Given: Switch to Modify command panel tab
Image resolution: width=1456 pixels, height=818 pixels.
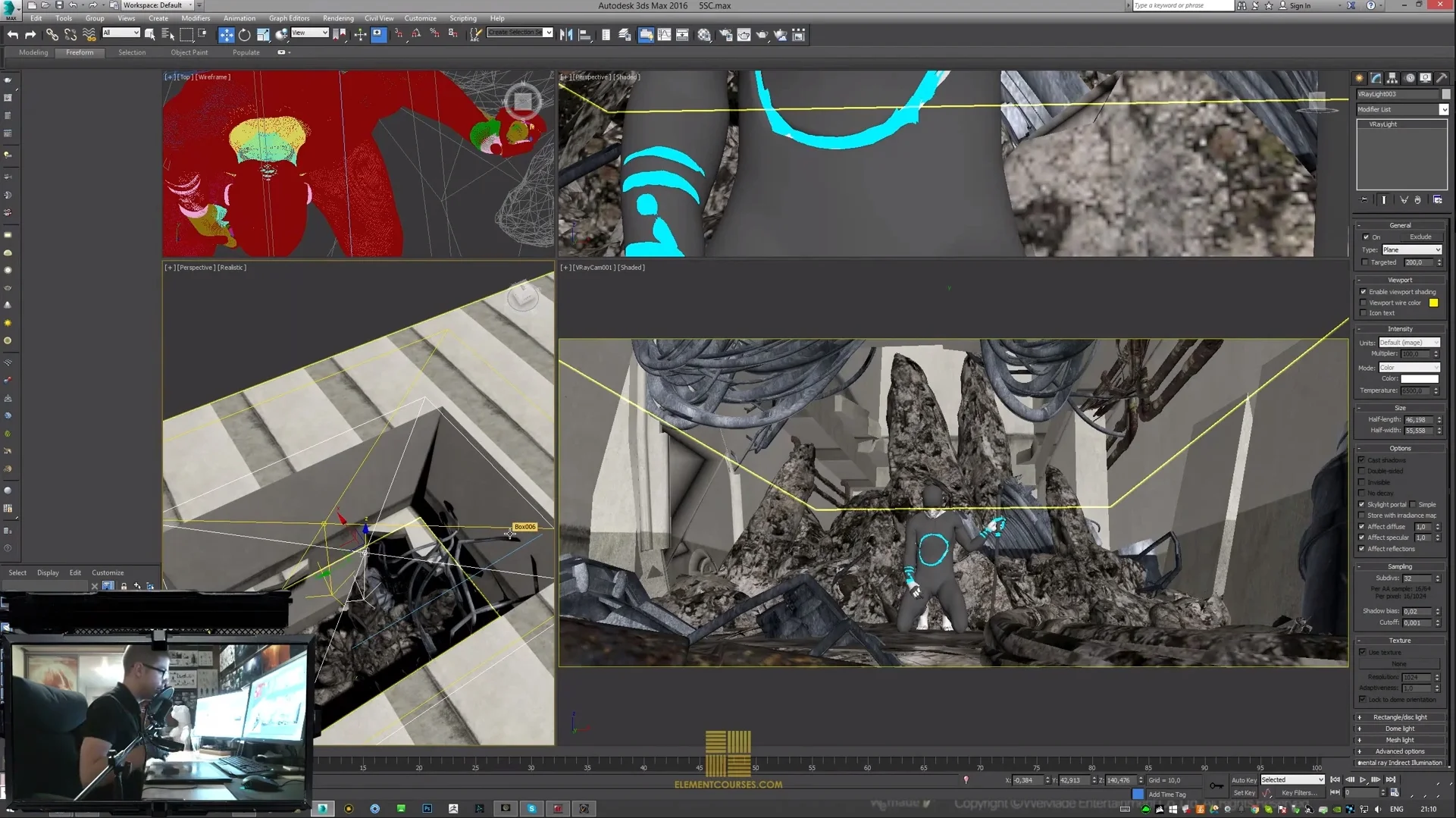Looking at the screenshot, I should 1376,77.
